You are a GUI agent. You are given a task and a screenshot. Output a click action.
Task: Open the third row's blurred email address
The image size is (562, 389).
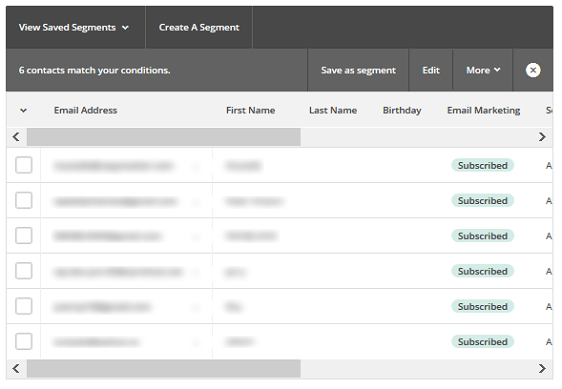point(108,236)
